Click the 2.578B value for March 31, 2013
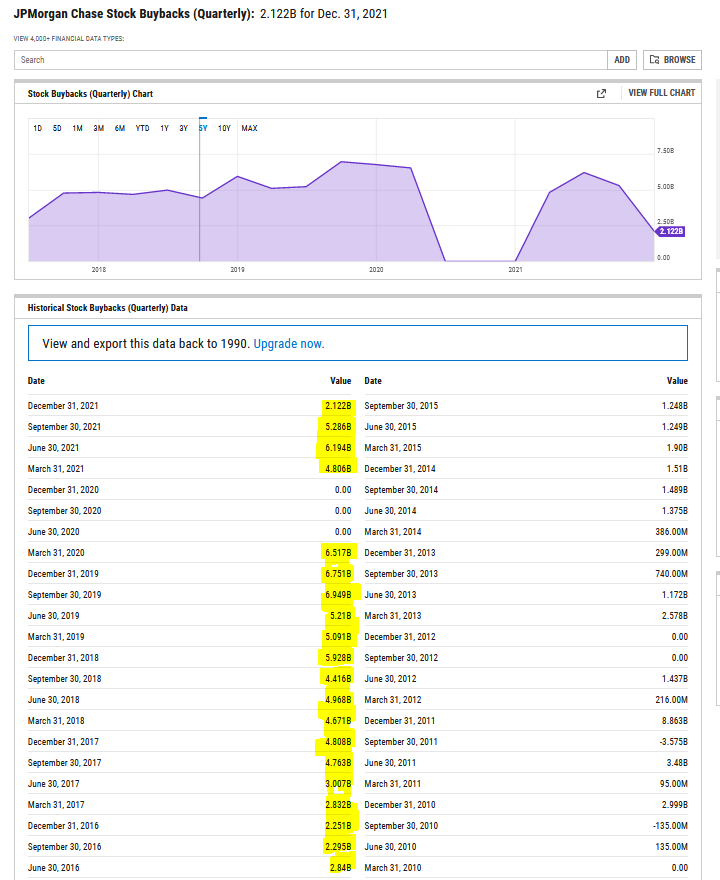 click(x=675, y=616)
